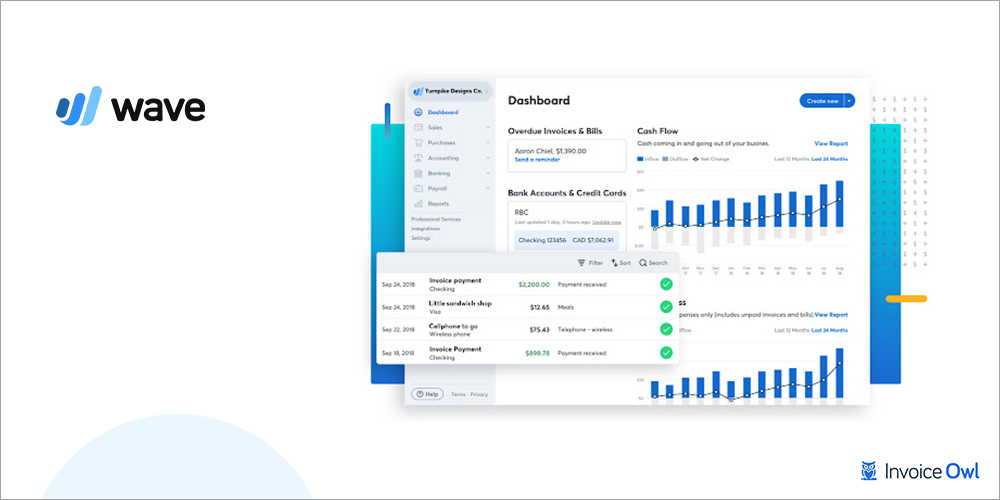Open the Create new dropdown arrow
This screenshot has width=1000, height=500.
point(850,100)
